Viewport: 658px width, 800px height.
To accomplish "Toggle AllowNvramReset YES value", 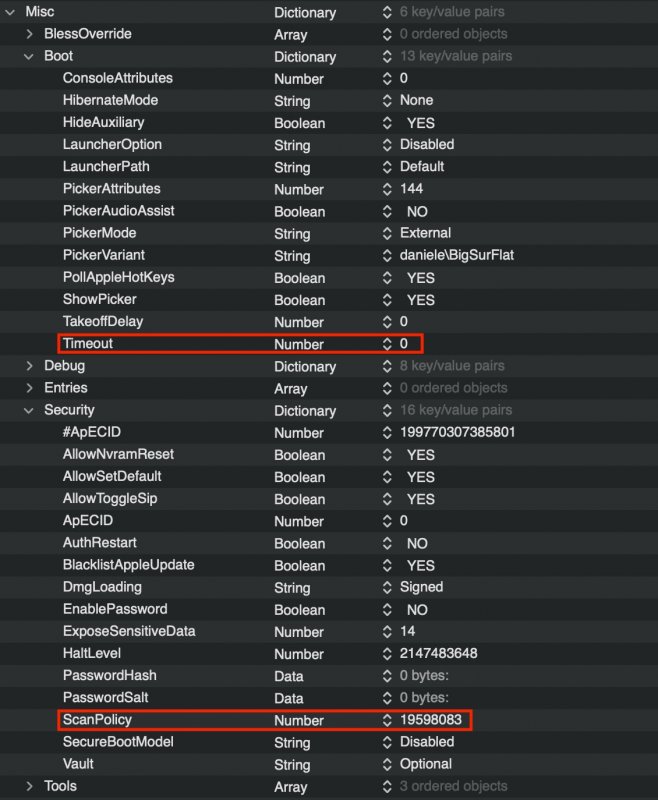I will [x=420, y=454].
